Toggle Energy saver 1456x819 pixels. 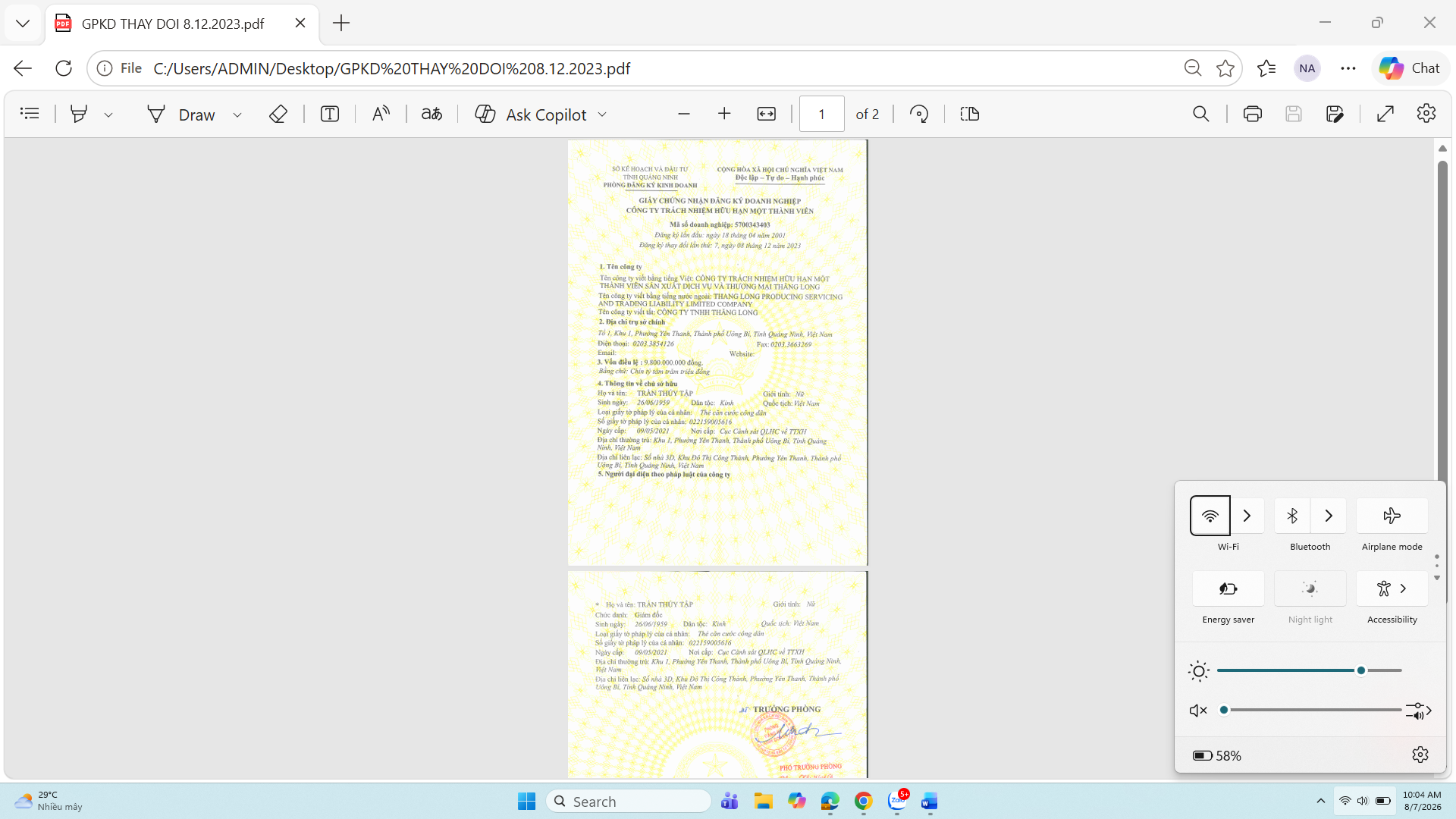pos(1228,588)
